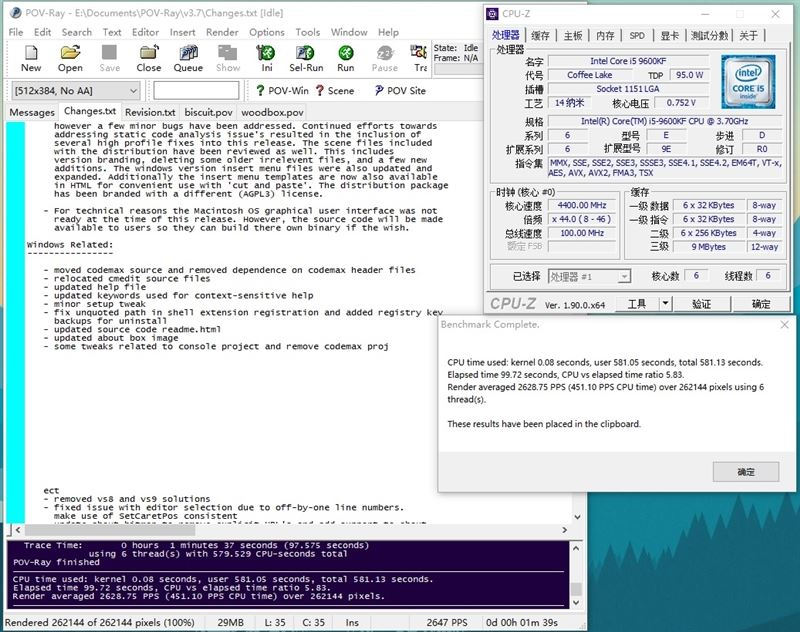This screenshot has width=800, height=632.
Task: Click the 2647 PPS status bar value
Action: point(447,622)
